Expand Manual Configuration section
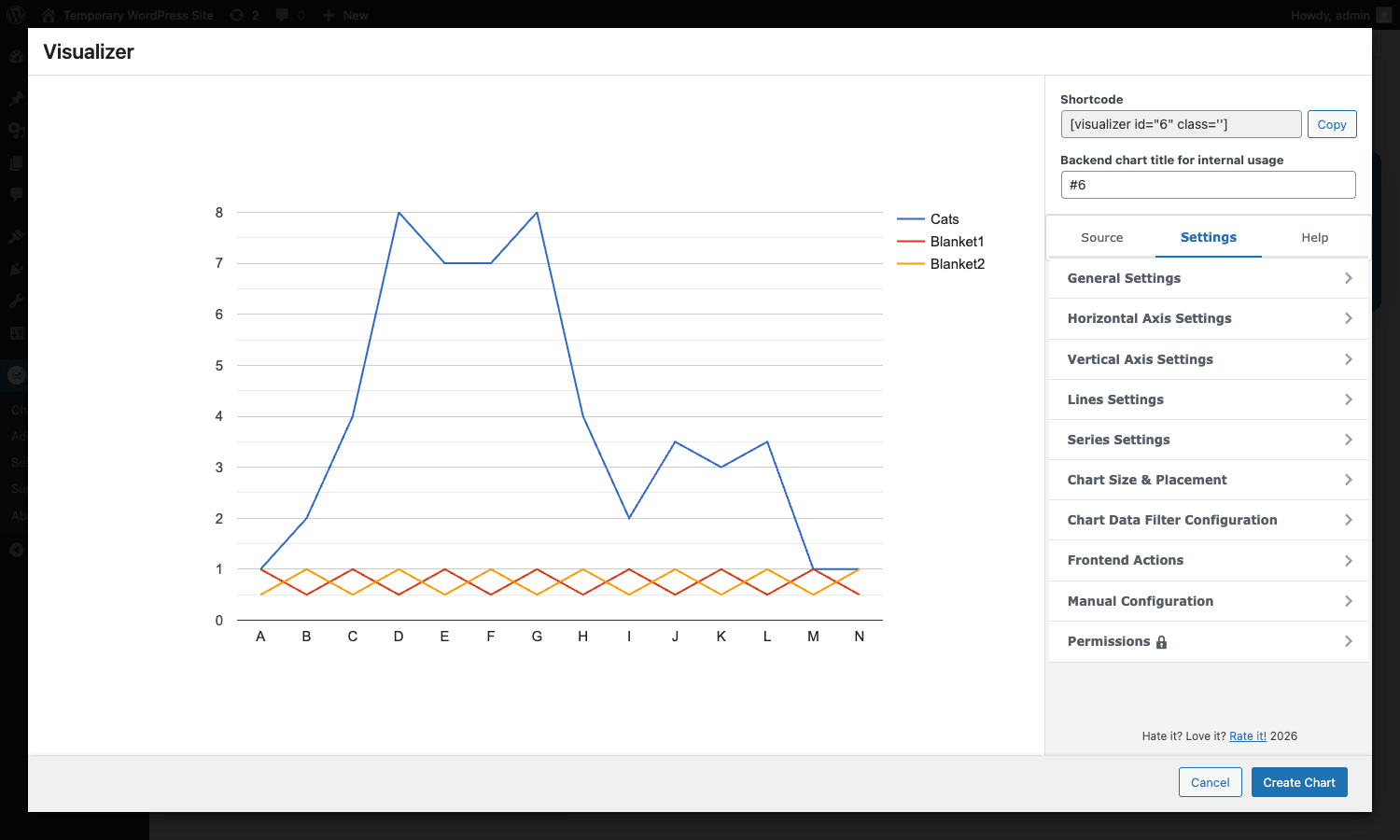This screenshot has height=840, width=1400. pyautogui.click(x=1209, y=601)
